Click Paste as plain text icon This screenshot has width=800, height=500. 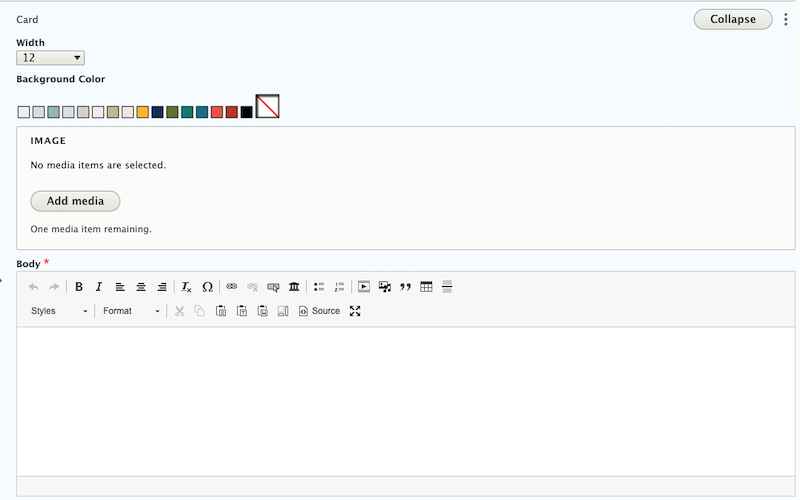(x=242, y=311)
